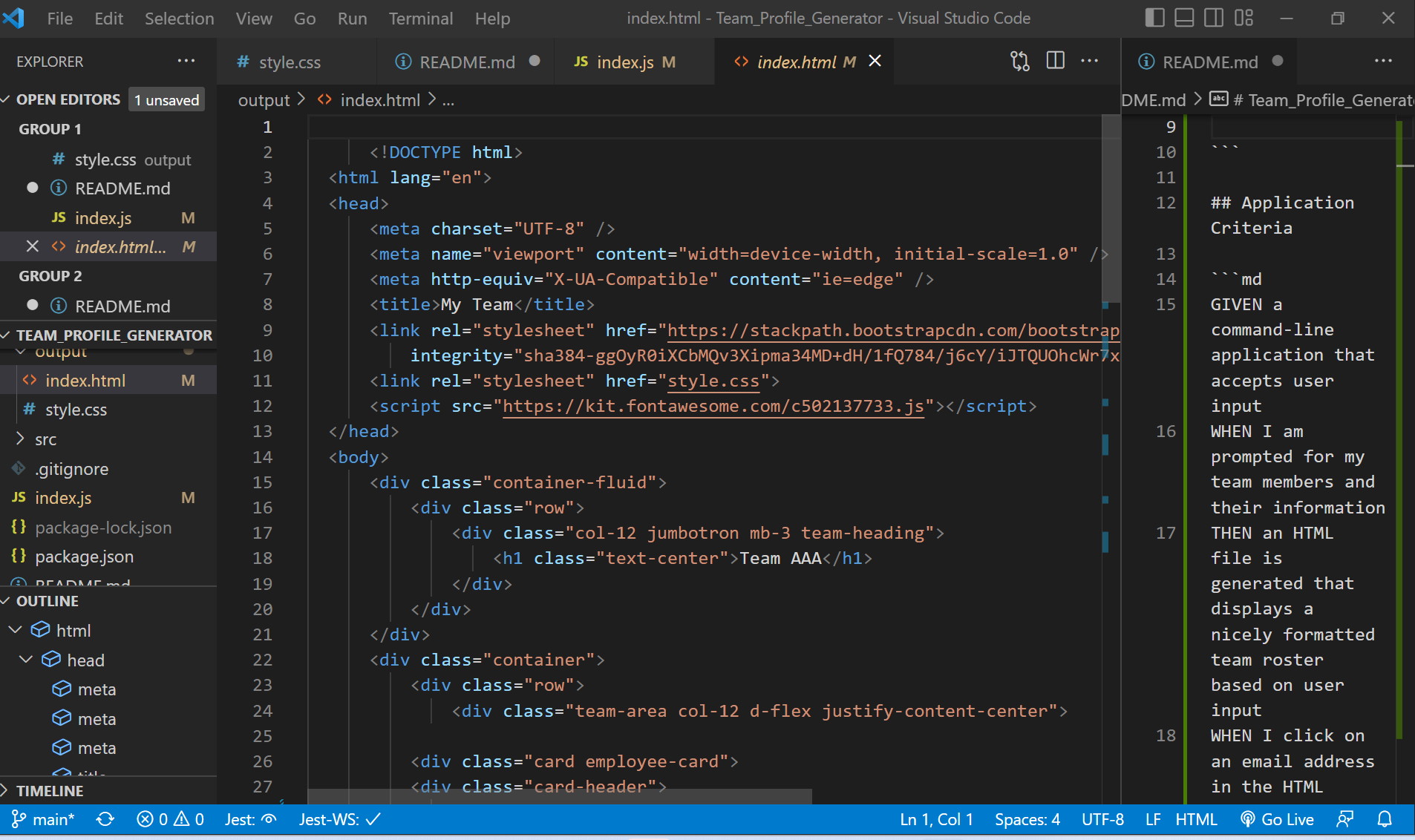Change indentation via Spaces: 4

pos(1027,819)
